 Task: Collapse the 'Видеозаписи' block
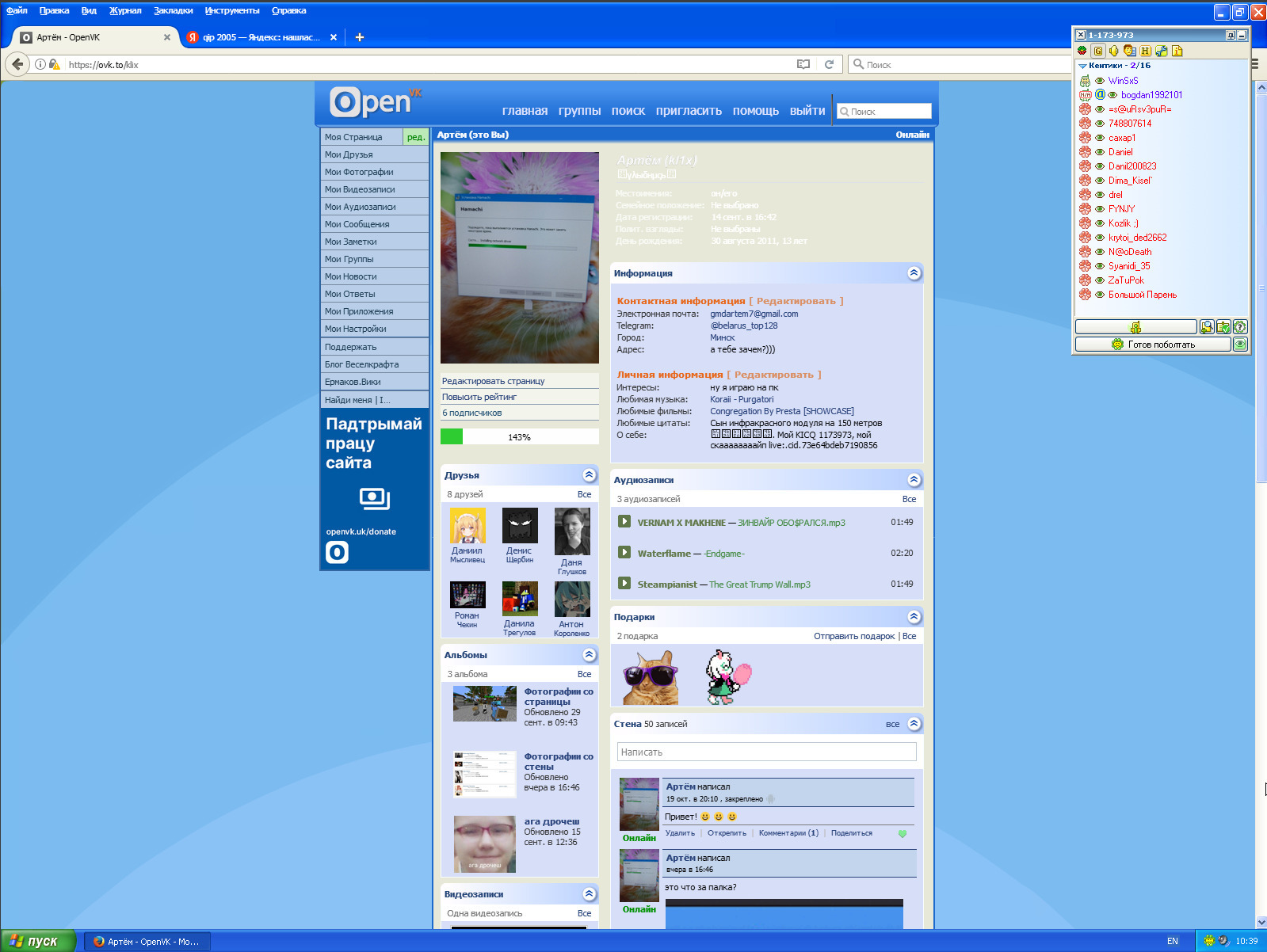coord(589,894)
